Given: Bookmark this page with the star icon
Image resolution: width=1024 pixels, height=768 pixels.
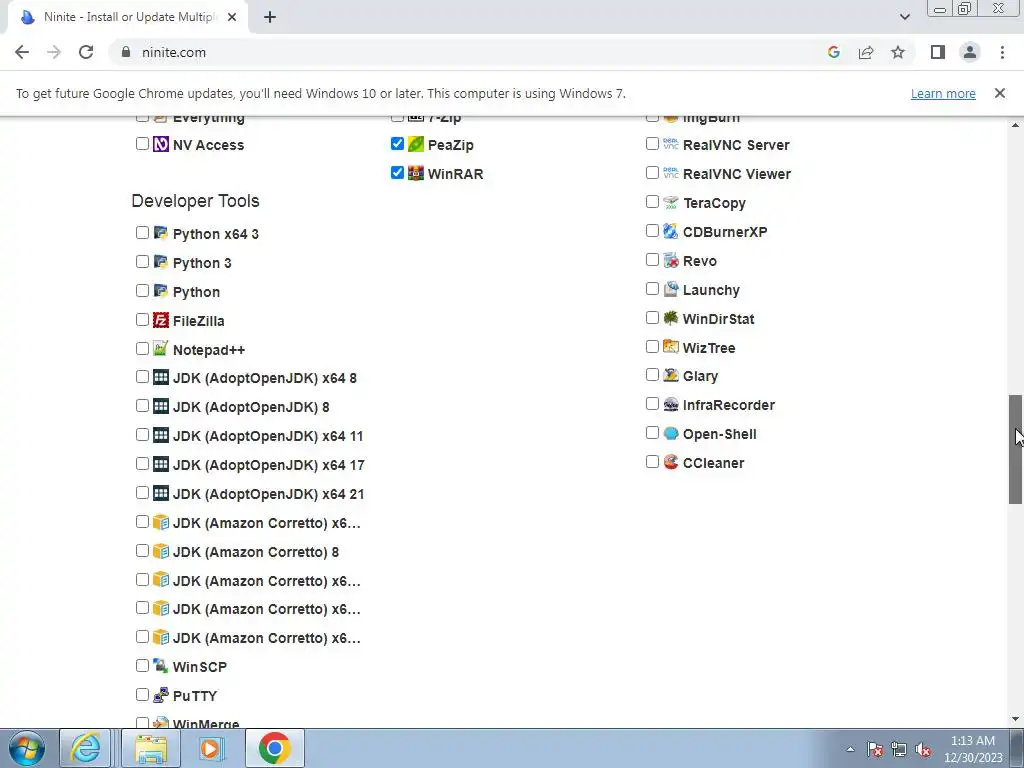Looking at the screenshot, I should pyautogui.click(x=898, y=52).
